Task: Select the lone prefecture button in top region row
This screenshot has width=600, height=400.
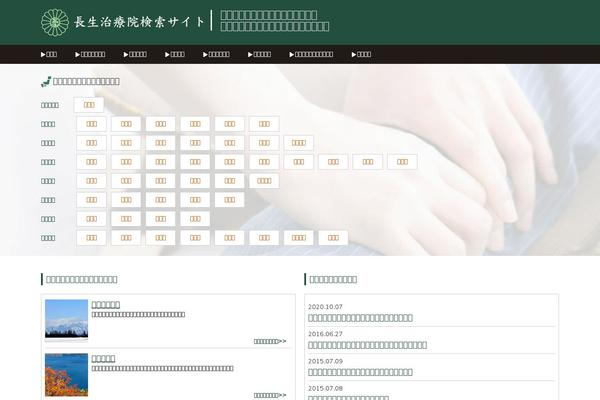Action: click(89, 104)
